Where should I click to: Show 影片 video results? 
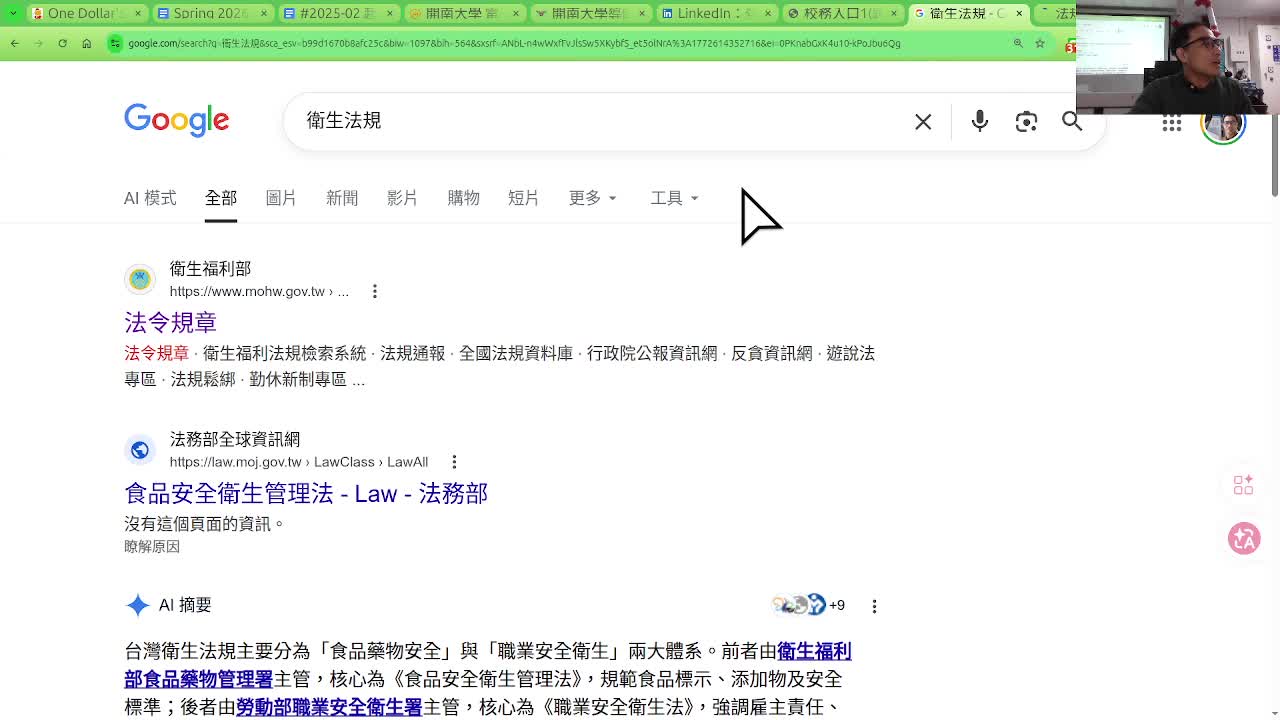tap(402, 198)
